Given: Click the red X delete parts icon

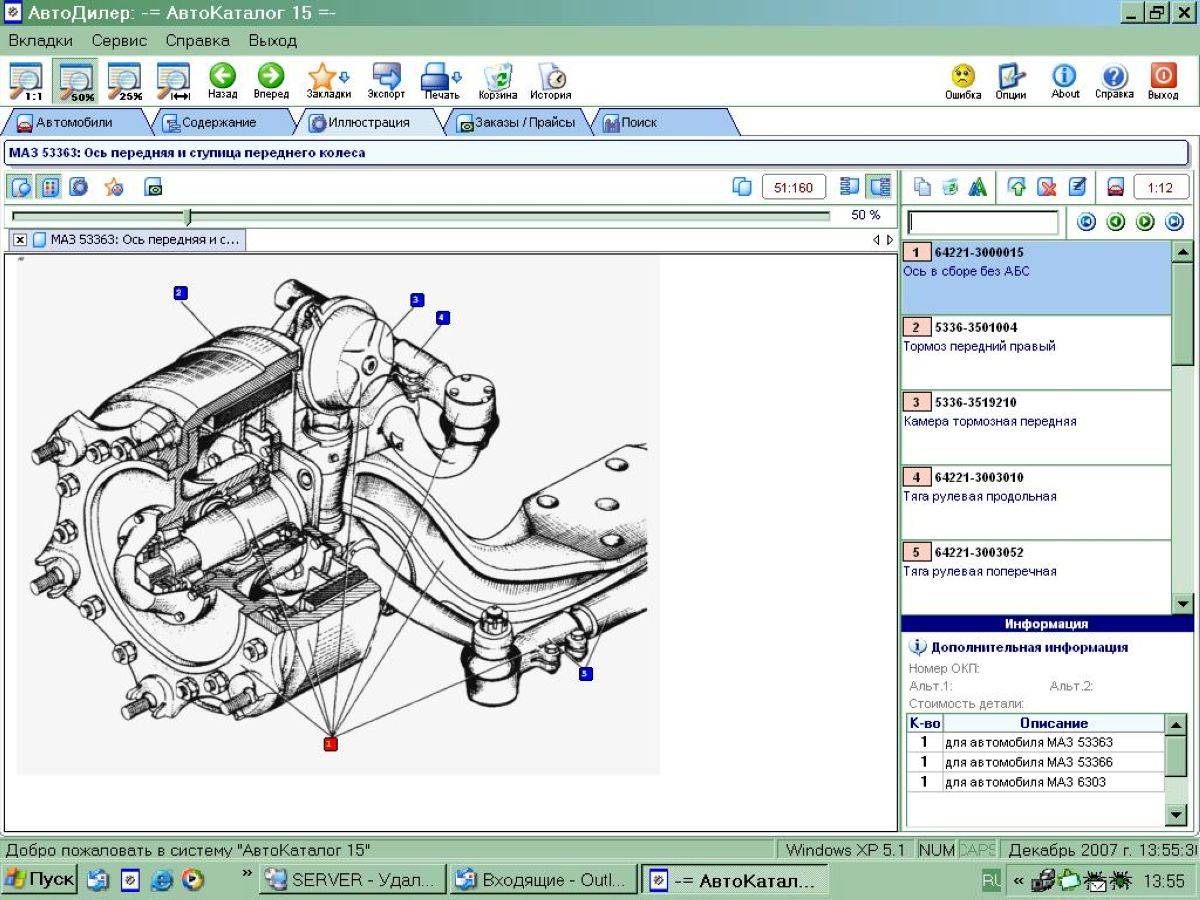Looking at the screenshot, I should pos(1047,187).
